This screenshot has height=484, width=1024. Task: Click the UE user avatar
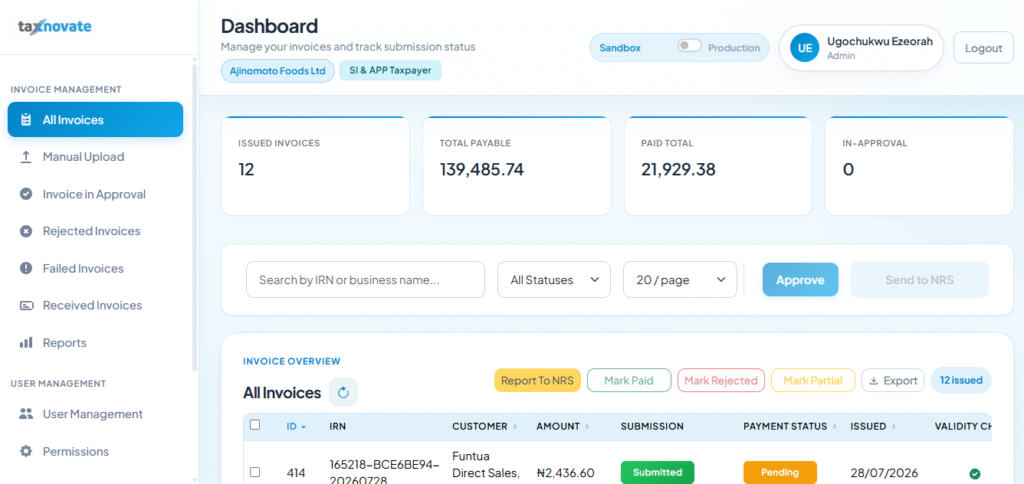[805, 48]
